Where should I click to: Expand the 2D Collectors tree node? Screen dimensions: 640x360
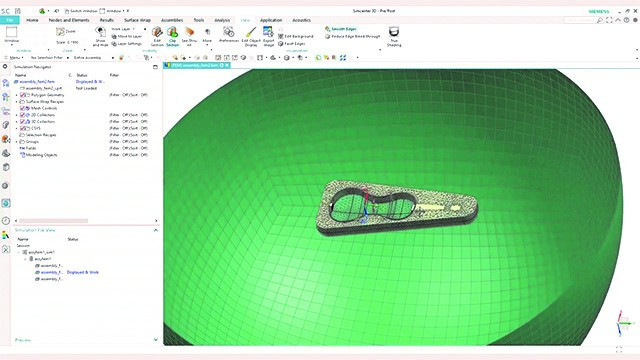[17, 115]
